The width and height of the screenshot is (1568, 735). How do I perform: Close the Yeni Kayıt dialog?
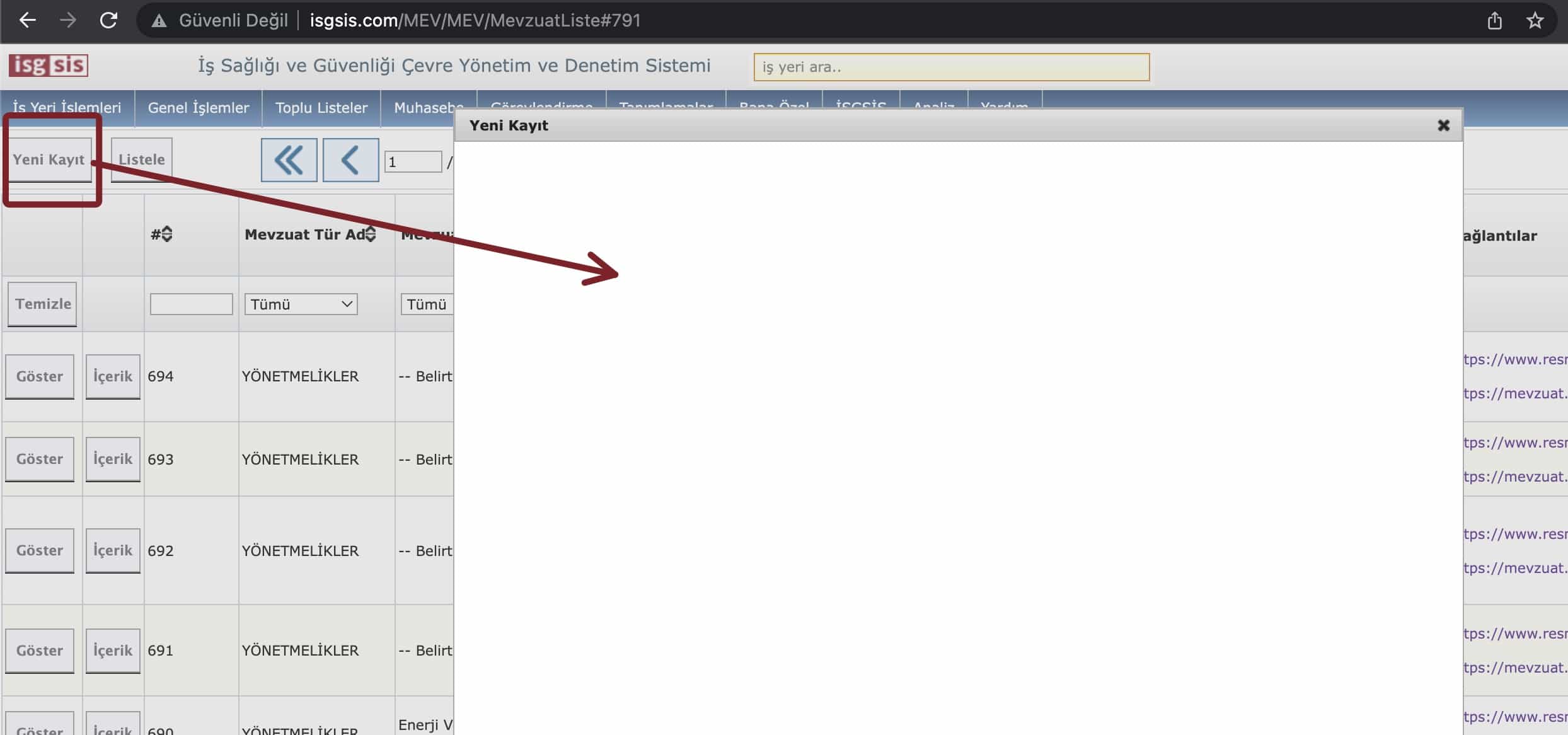click(x=1443, y=125)
